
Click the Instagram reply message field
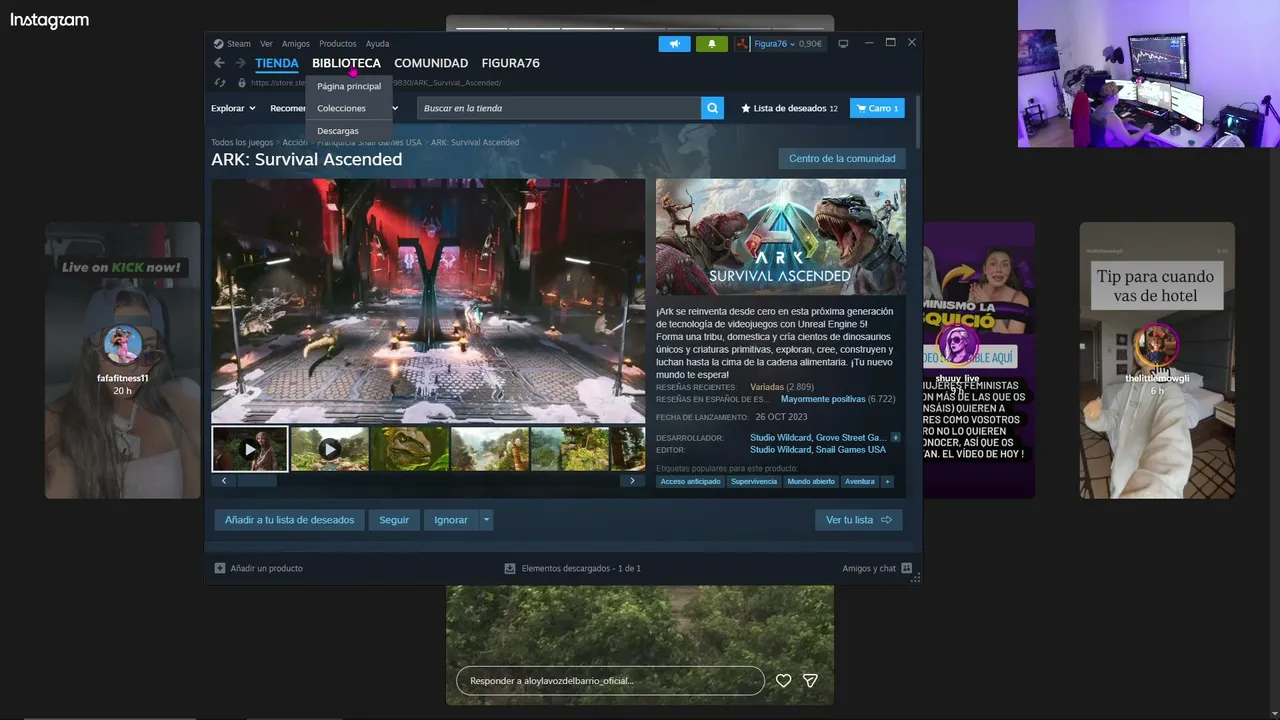click(610, 681)
